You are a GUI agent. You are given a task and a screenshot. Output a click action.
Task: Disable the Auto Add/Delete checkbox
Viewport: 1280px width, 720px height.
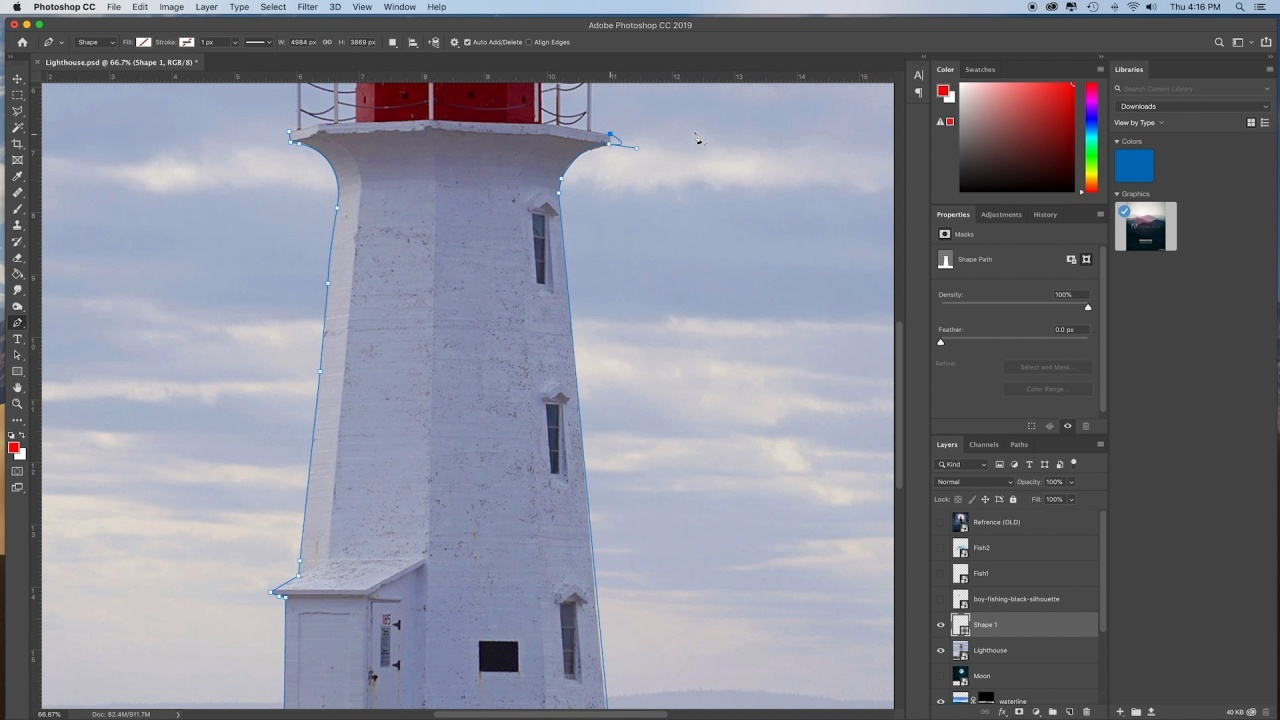pyautogui.click(x=467, y=42)
